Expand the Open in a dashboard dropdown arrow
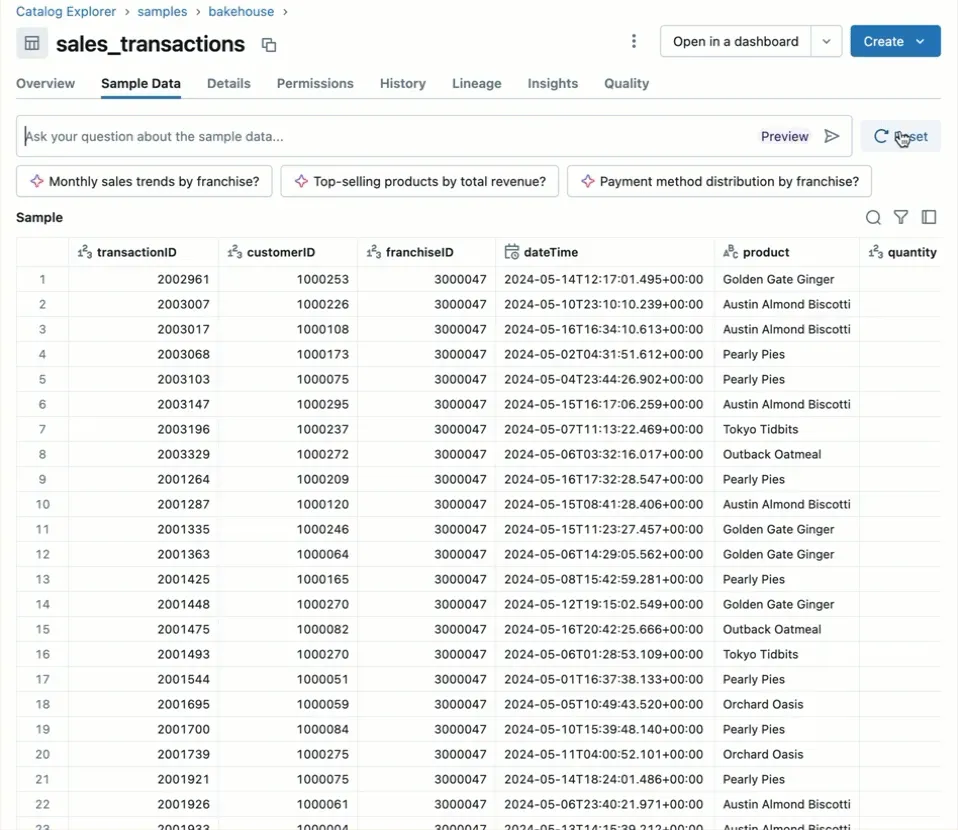Screen dimensions: 958x830 826,41
